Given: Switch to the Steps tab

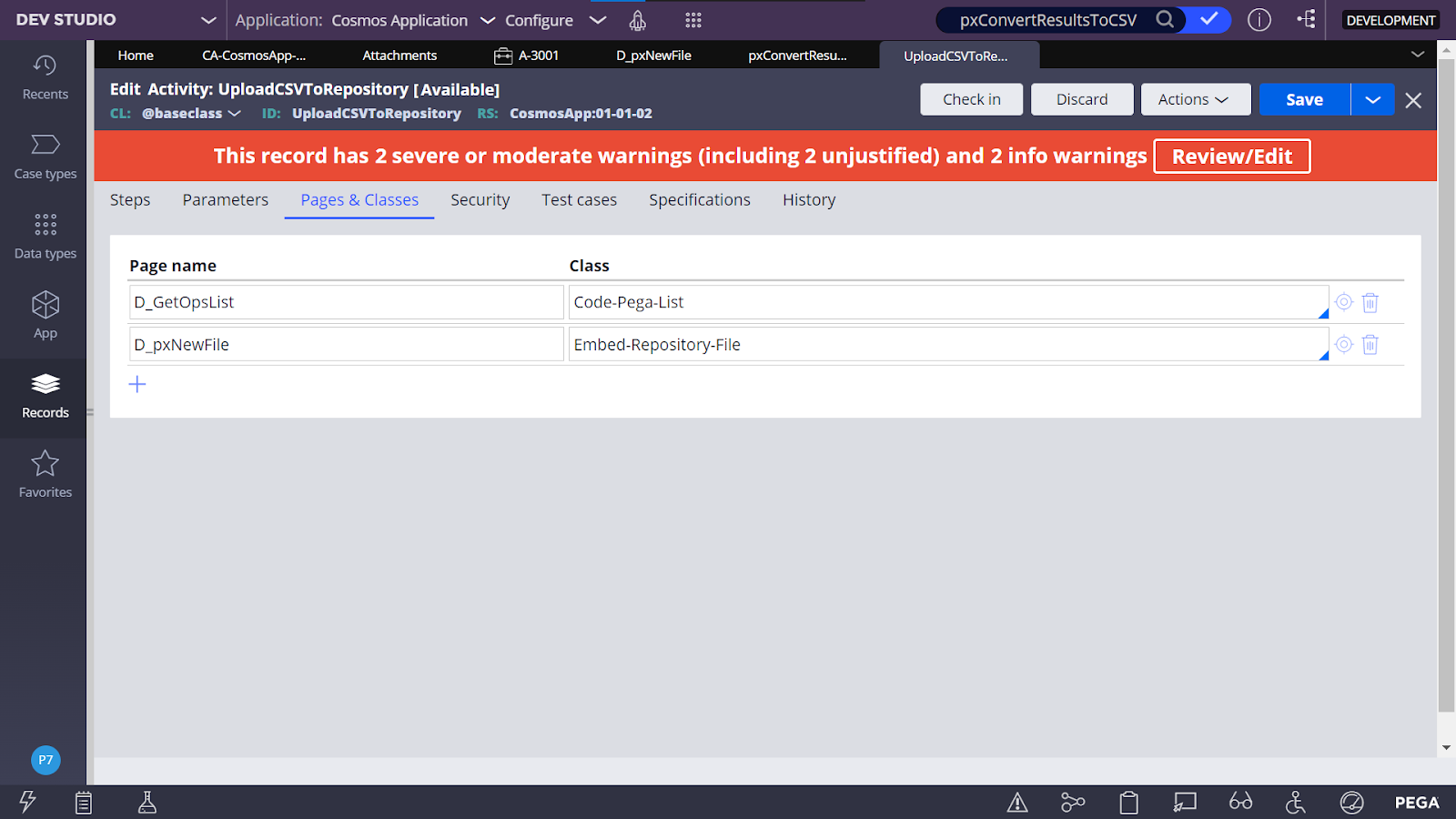Looking at the screenshot, I should pyautogui.click(x=130, y=199).
